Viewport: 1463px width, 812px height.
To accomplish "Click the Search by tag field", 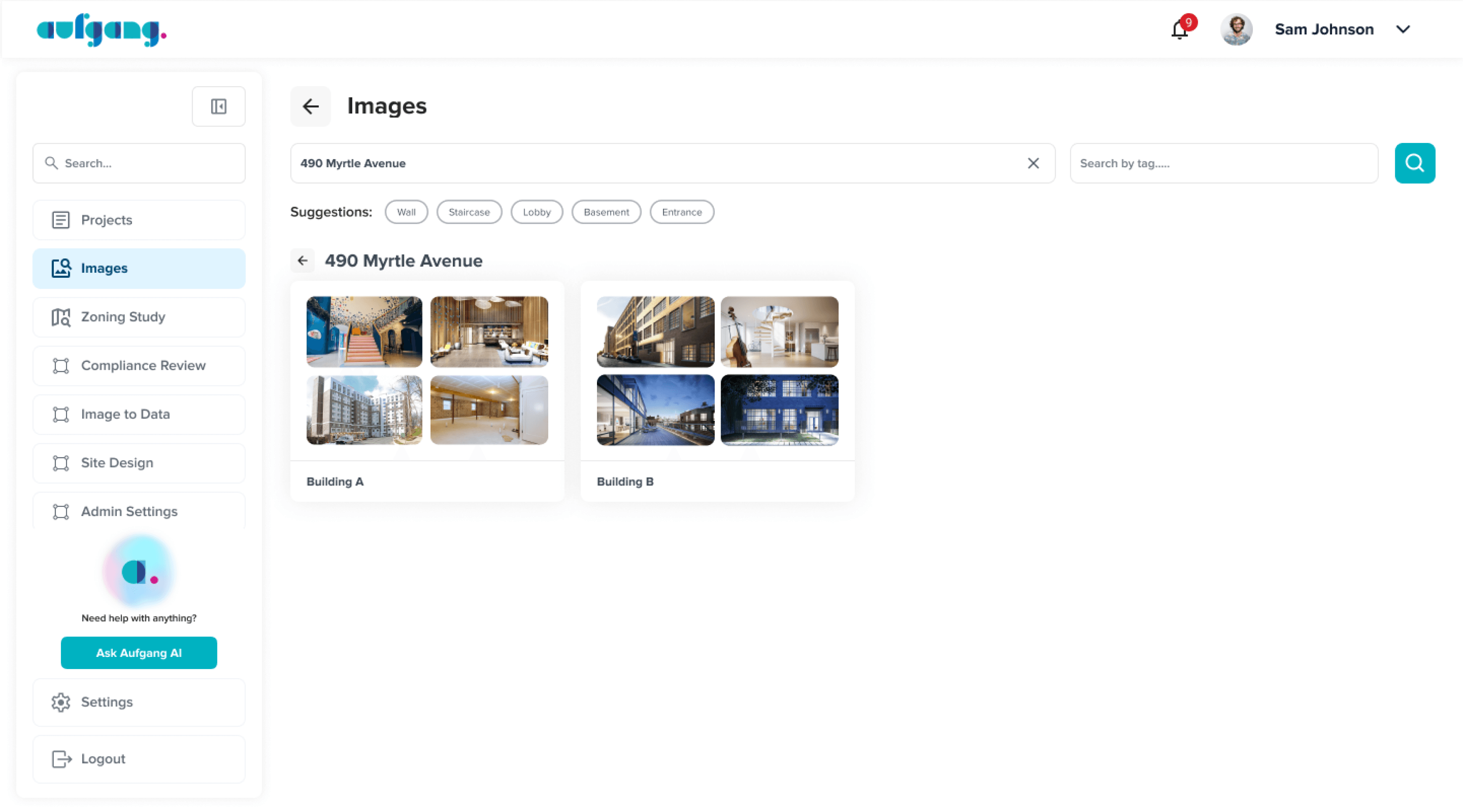I will (x=1223, y=163).
